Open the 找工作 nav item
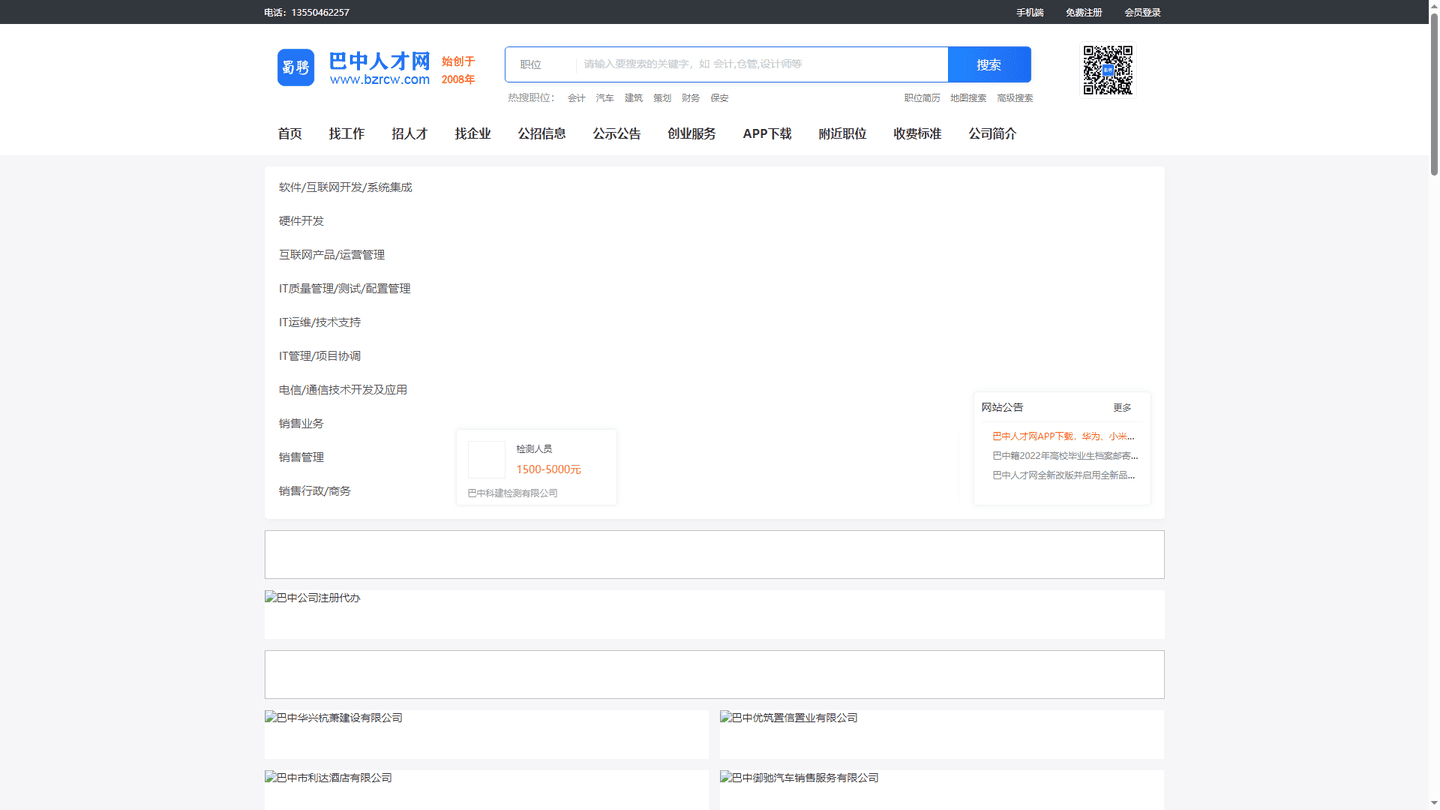Image resolution: width=1440 pixels, height=810 pixels. pos(347,134)
